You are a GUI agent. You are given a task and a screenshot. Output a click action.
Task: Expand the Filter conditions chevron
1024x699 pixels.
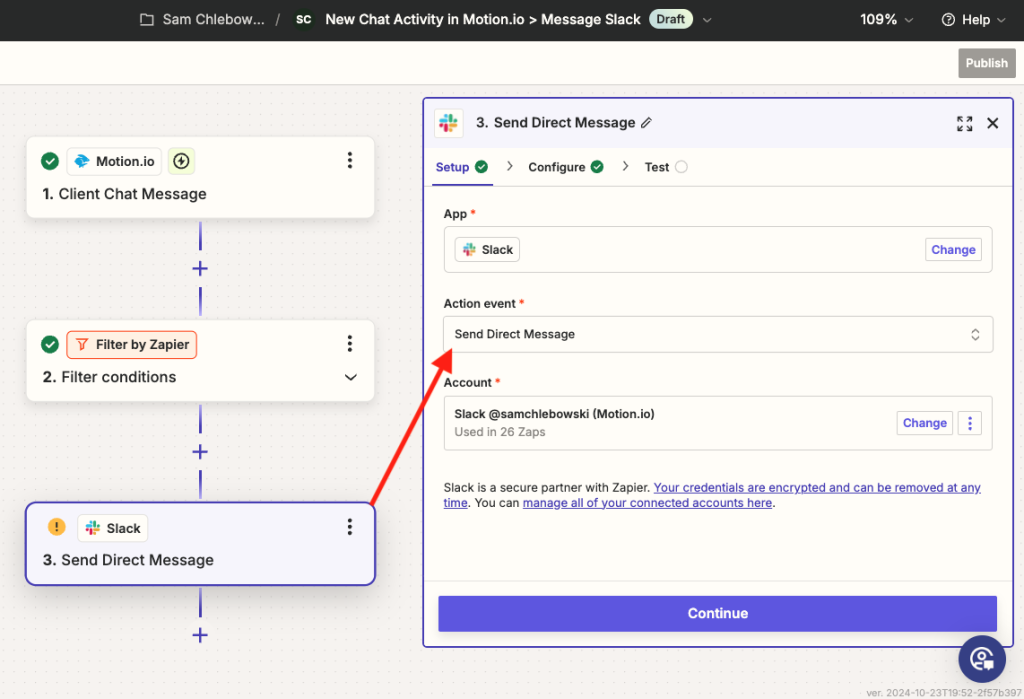[x=351, y=378]
